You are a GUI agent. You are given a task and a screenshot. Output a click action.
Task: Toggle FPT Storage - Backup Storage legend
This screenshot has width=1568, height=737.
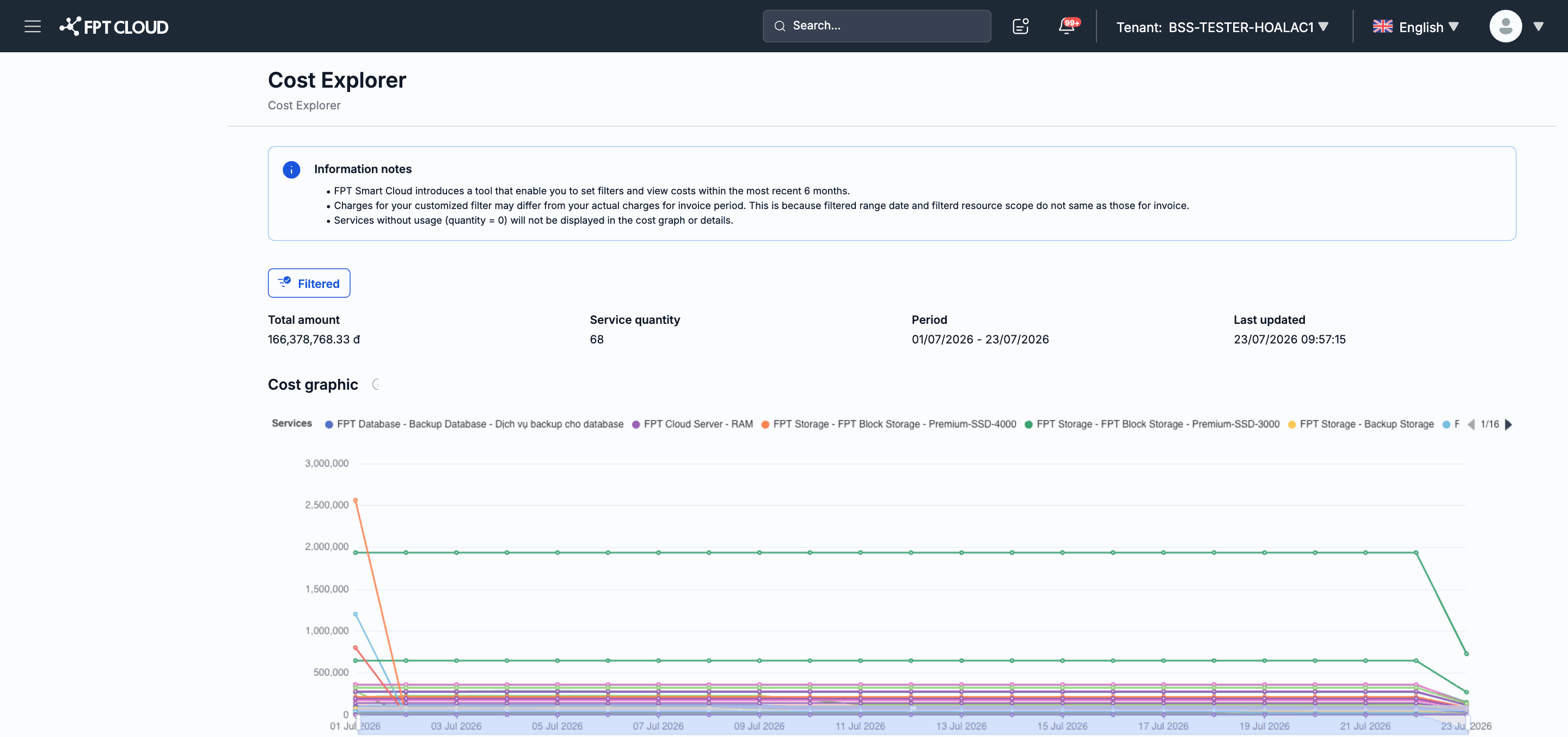point(1361,424)
